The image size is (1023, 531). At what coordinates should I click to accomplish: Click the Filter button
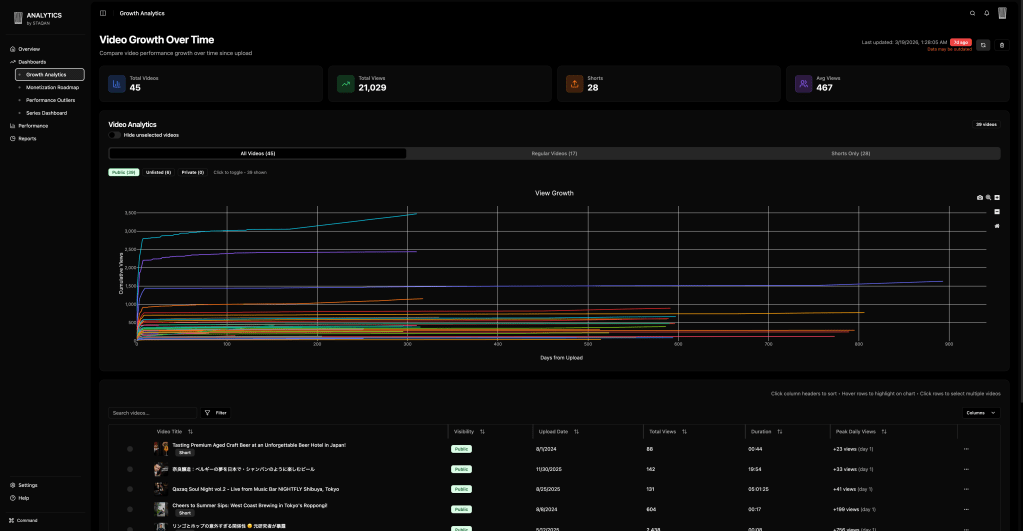pos(216,412)
